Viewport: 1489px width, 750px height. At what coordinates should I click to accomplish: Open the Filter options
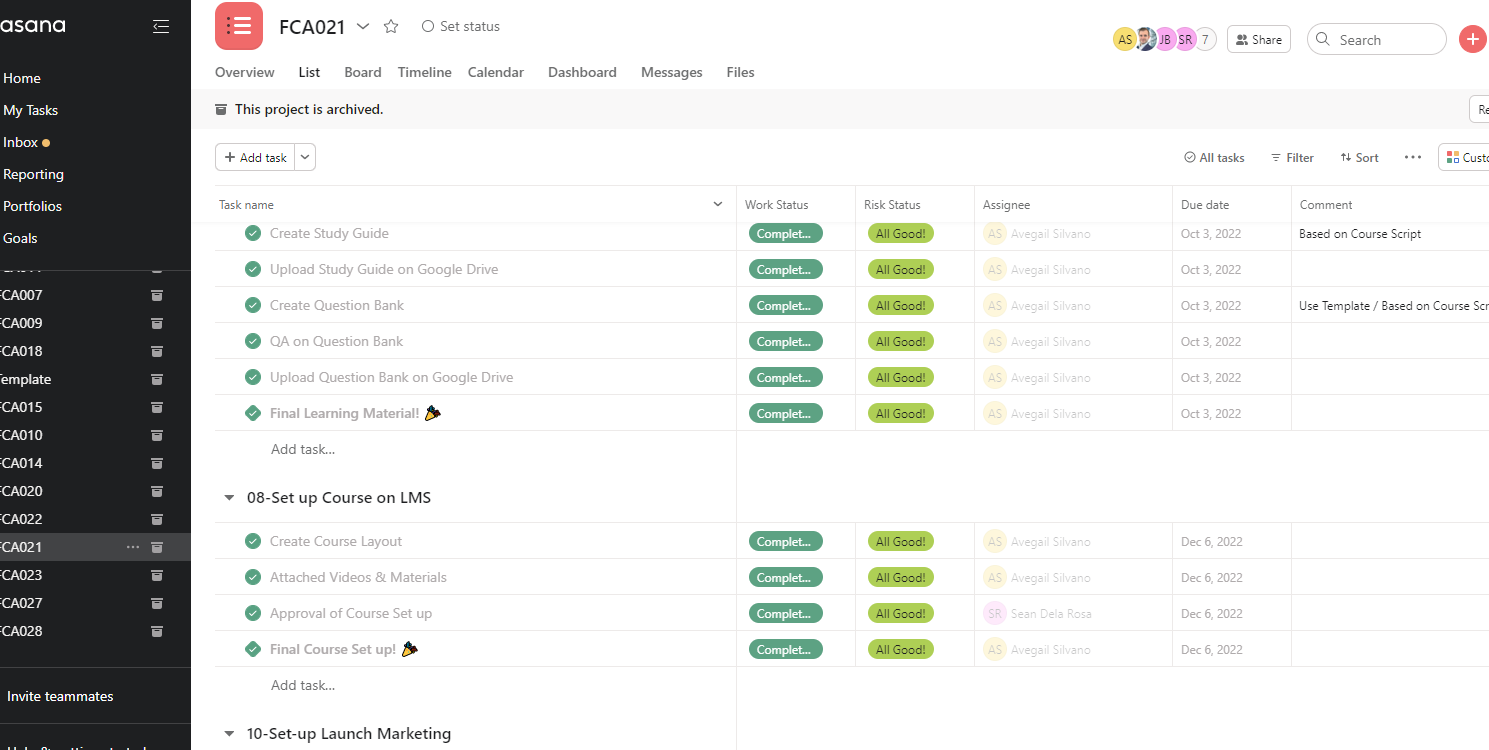tap(1292, 158)
